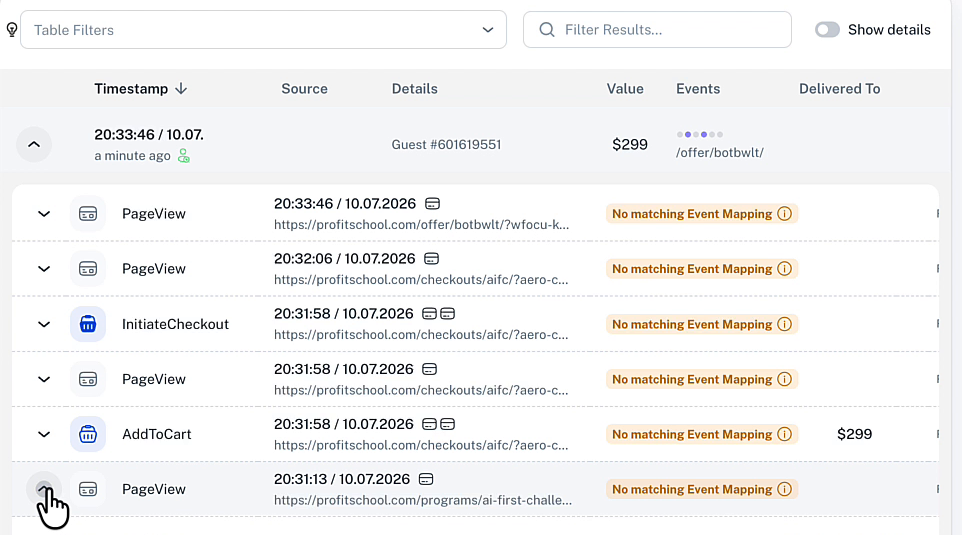Click the events dots indicator above /offer/botbwlt/
This screenshot has height=535, width=962.
click(699, 134)
